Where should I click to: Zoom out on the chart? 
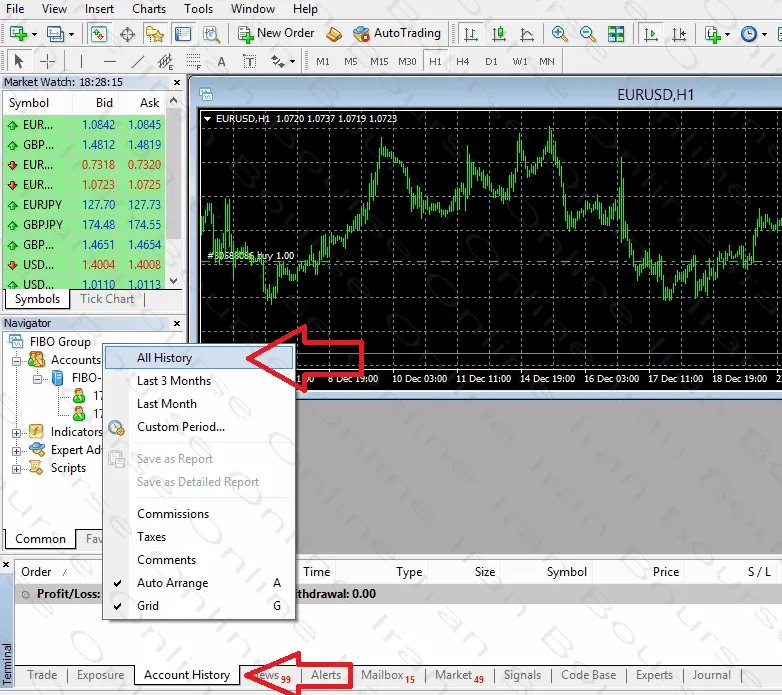pyautogui.click(x=587, y=34)
